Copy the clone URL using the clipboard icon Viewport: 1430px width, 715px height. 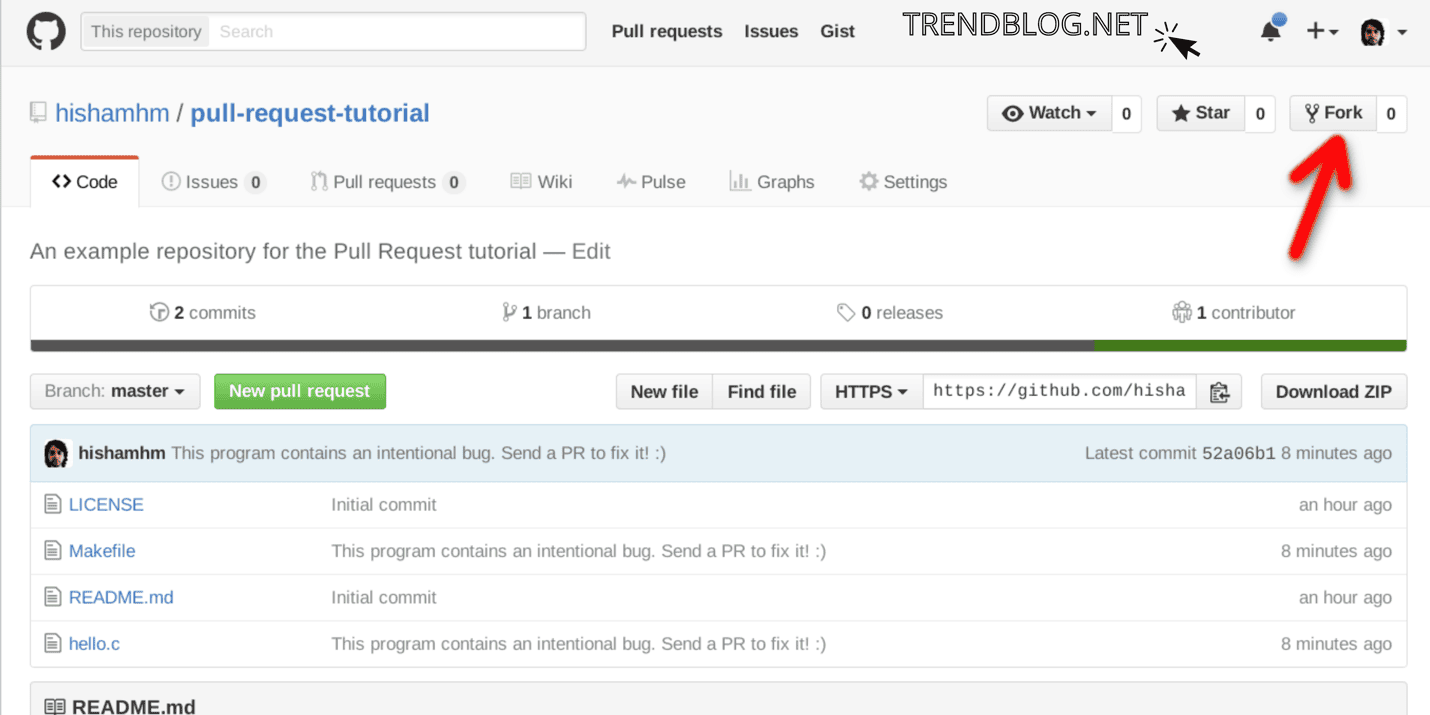pos(1219,392)
